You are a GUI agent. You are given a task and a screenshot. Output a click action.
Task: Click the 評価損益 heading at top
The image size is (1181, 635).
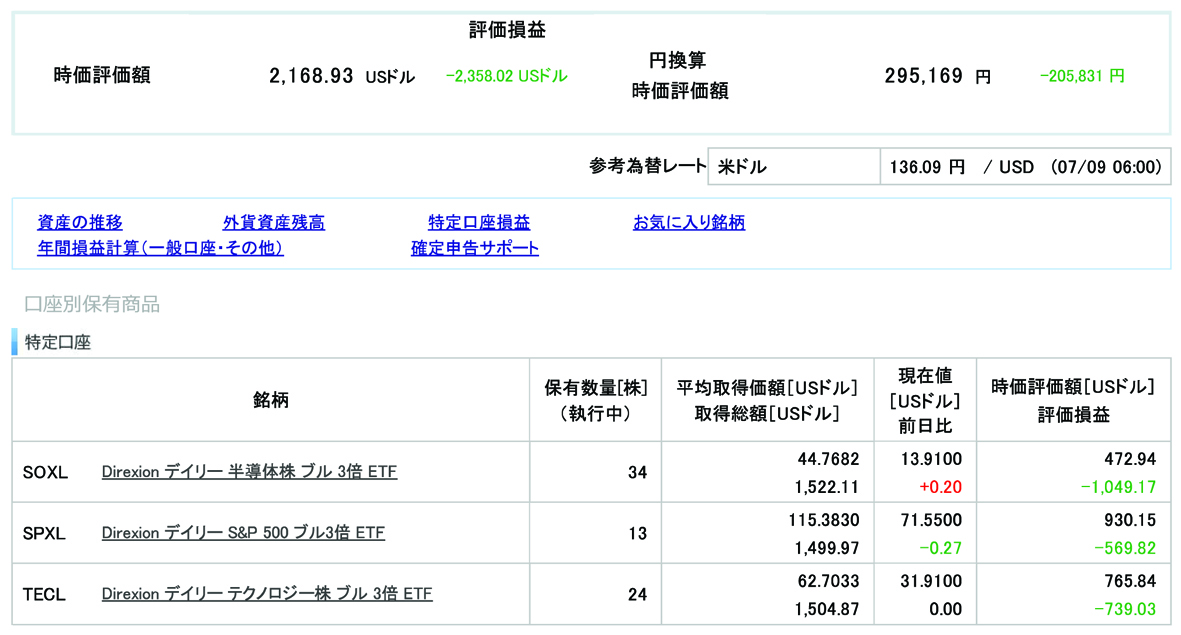507,29
